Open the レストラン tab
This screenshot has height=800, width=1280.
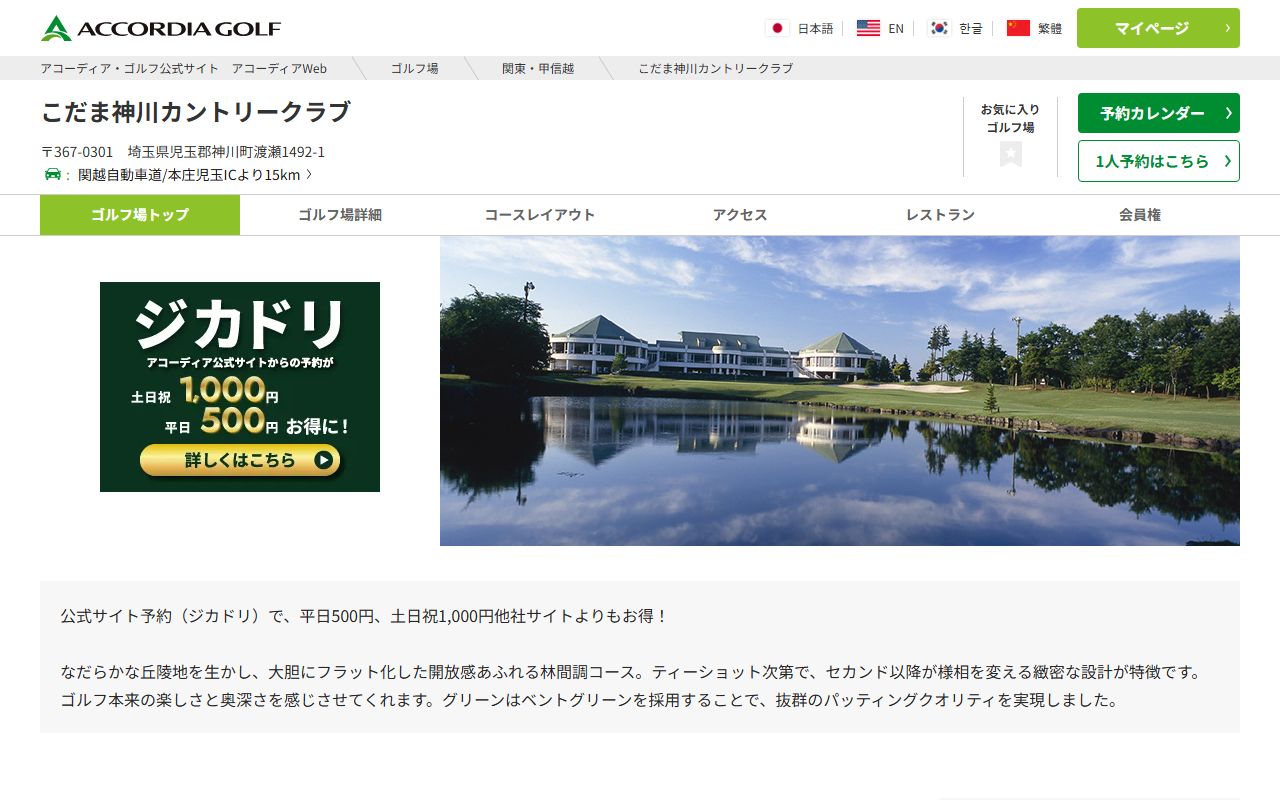click(x=940, y=215)
